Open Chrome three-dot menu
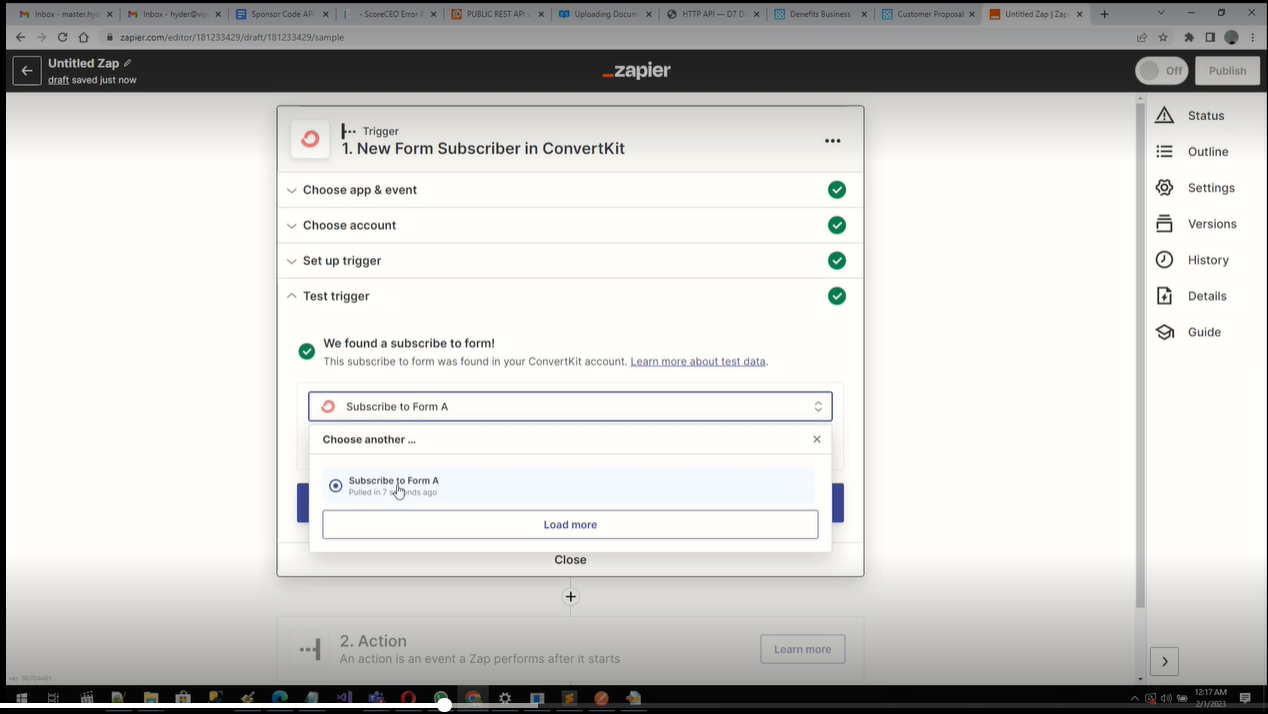The image size is (1268, 714). (1252, 37)
